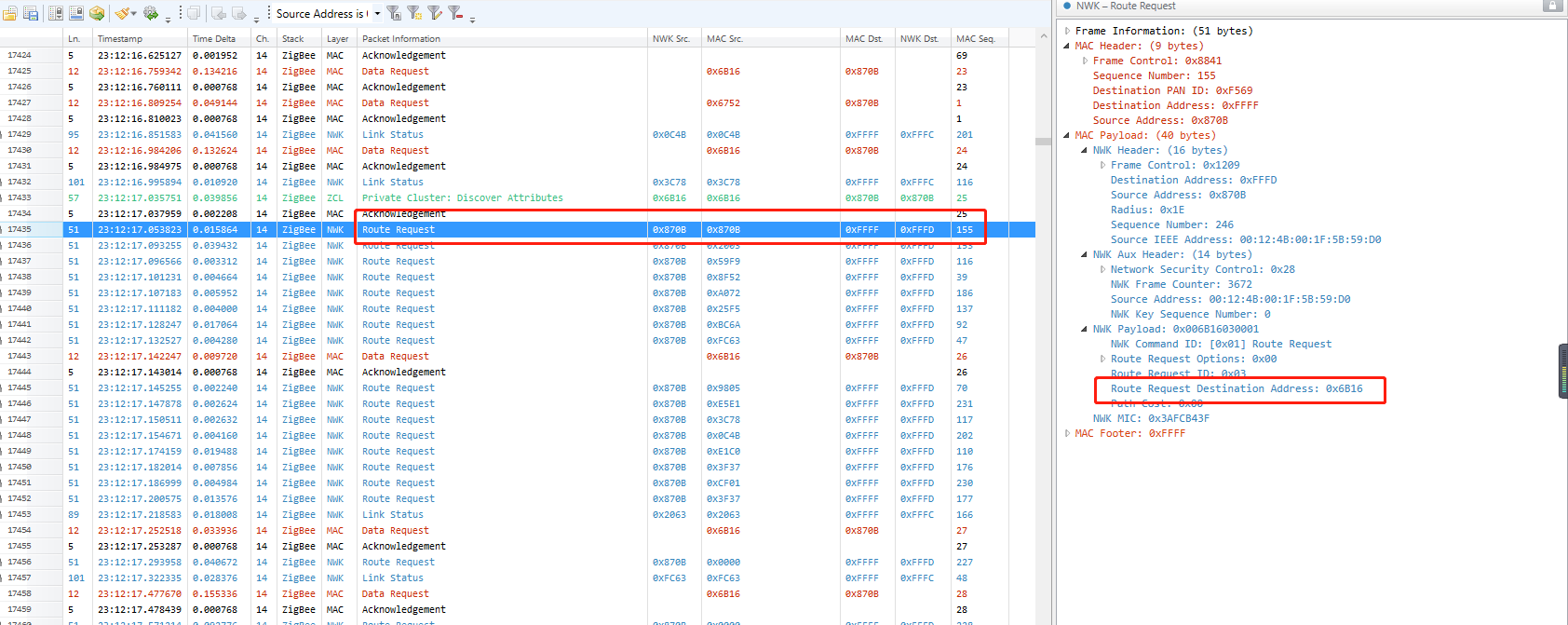
Task: Click the orange export box icon
Action: pyautogui.click(x=97, y=13)
